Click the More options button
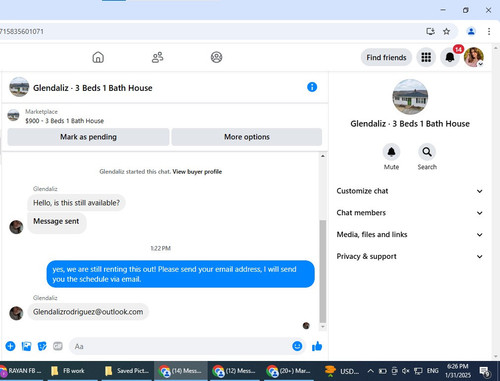 [247, 137]
